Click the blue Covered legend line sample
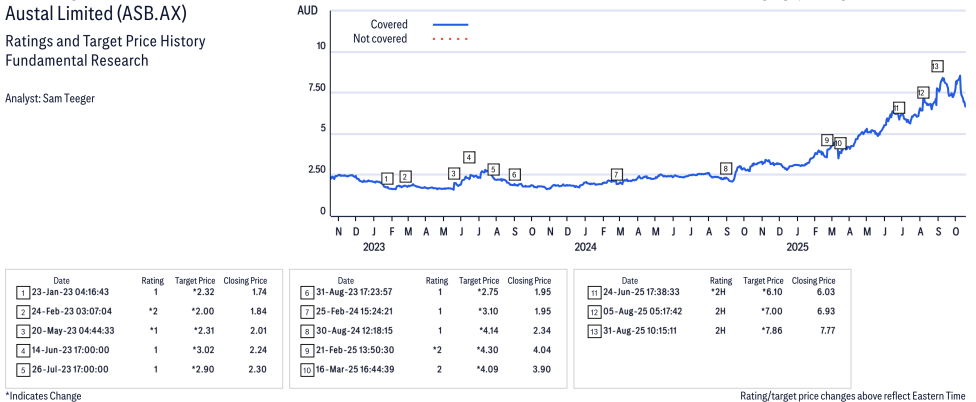 pyautogui.click(x=451, y=24)
